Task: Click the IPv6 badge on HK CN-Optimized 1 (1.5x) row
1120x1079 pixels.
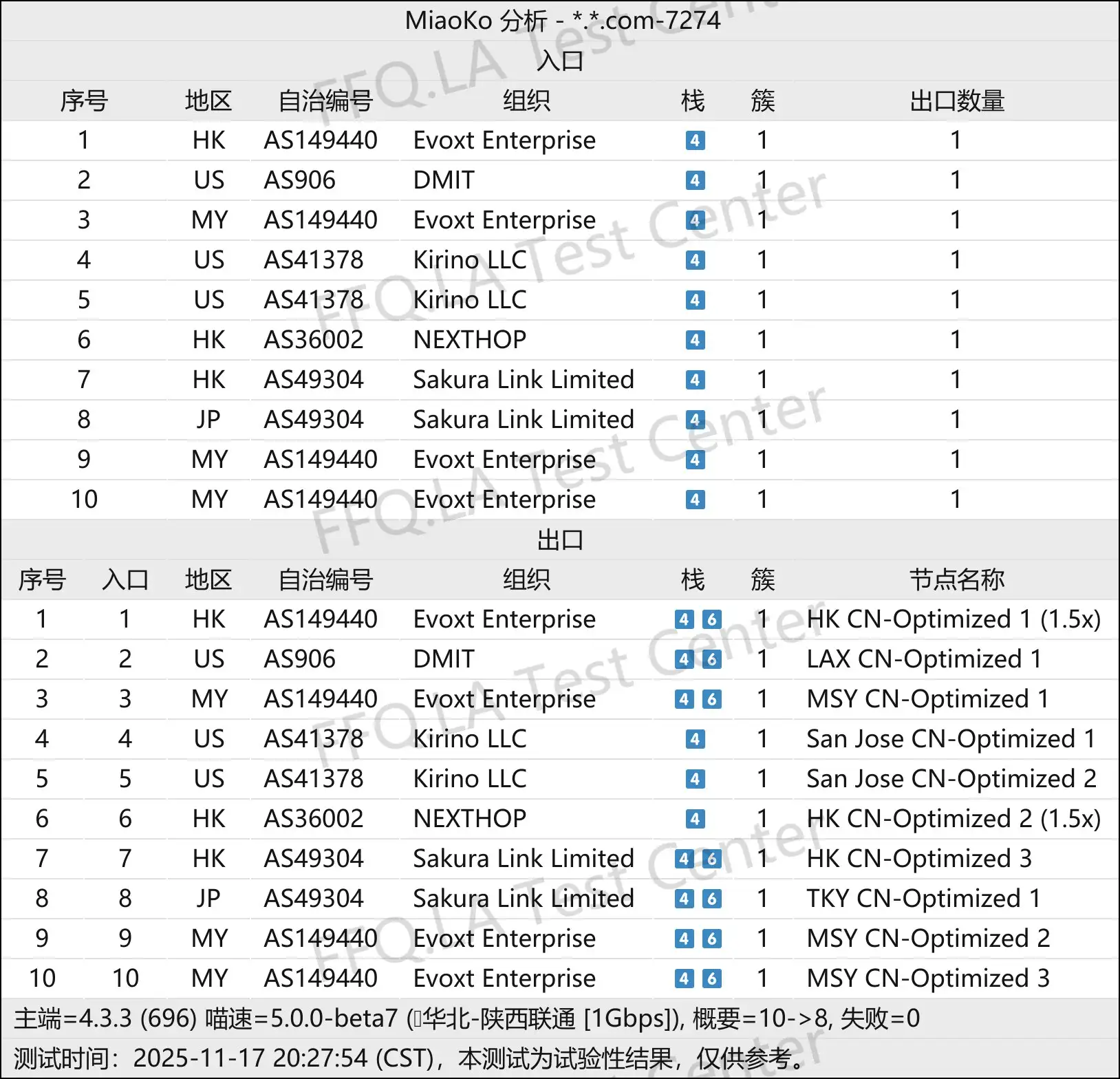Action: [x=712, y=619]
